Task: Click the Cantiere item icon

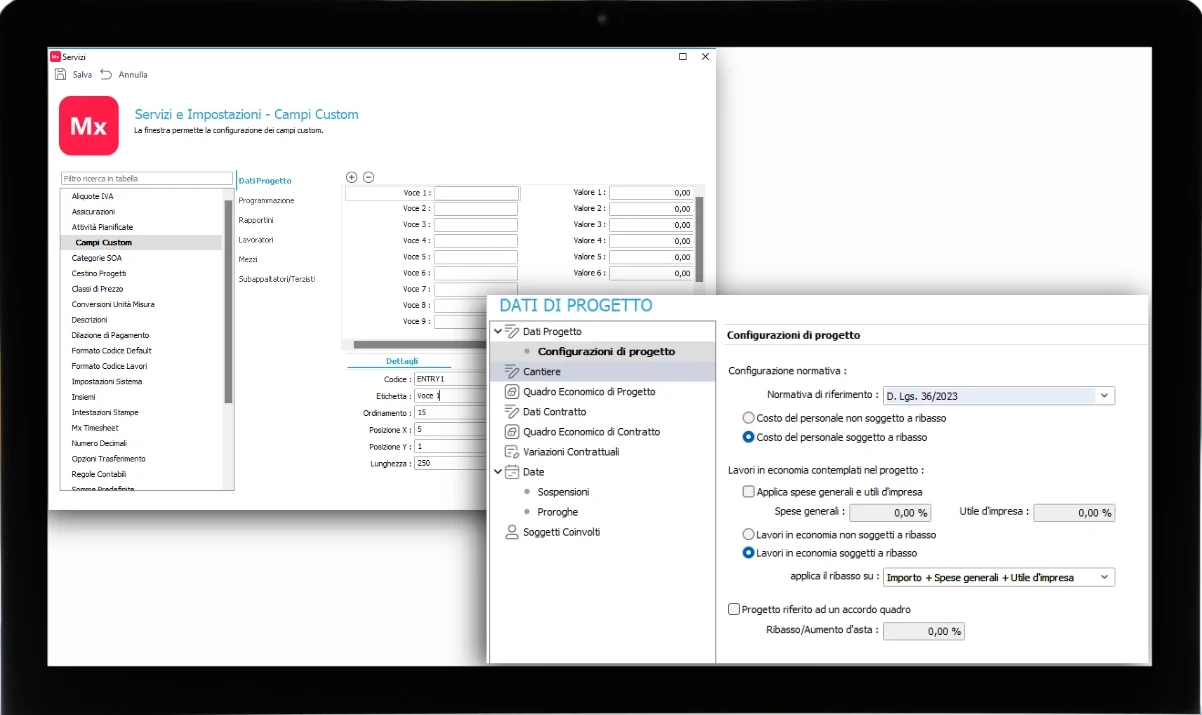Action: (x=513, y=371)
